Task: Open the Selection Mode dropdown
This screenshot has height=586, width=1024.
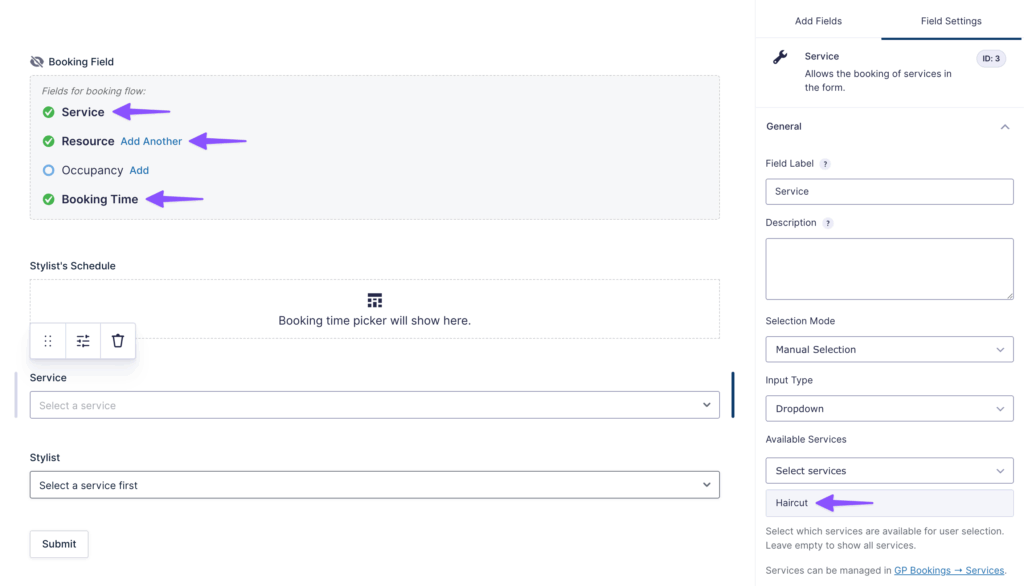Action: 888,349
